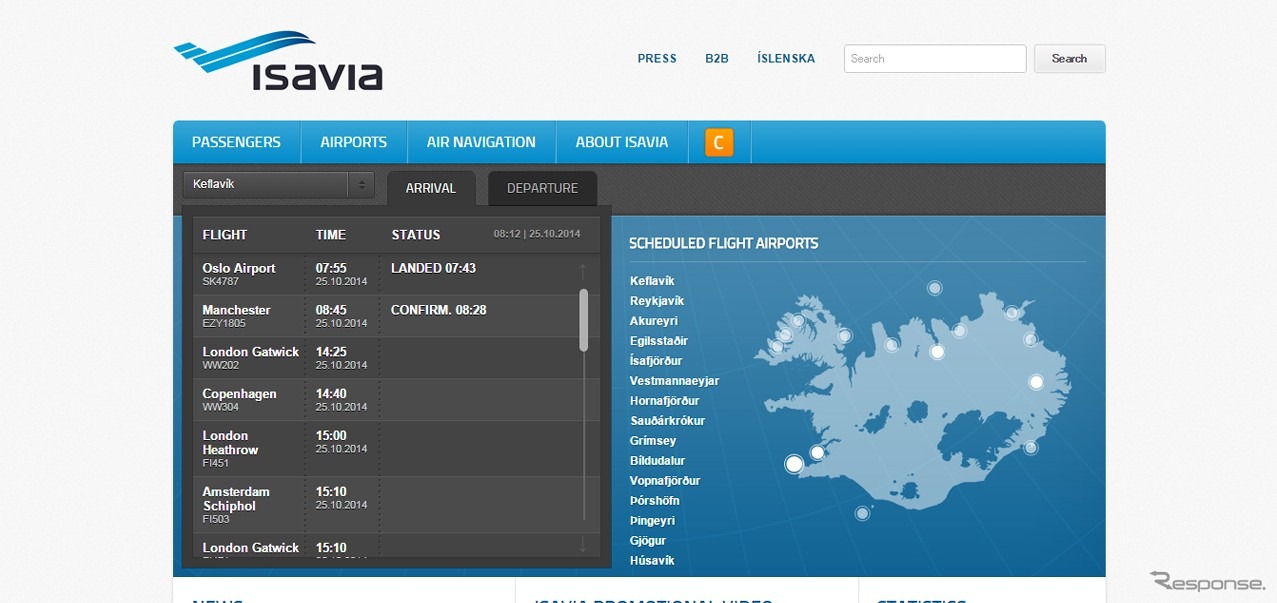
Task: Click the STATUS column header
Action: pos(416,235)
